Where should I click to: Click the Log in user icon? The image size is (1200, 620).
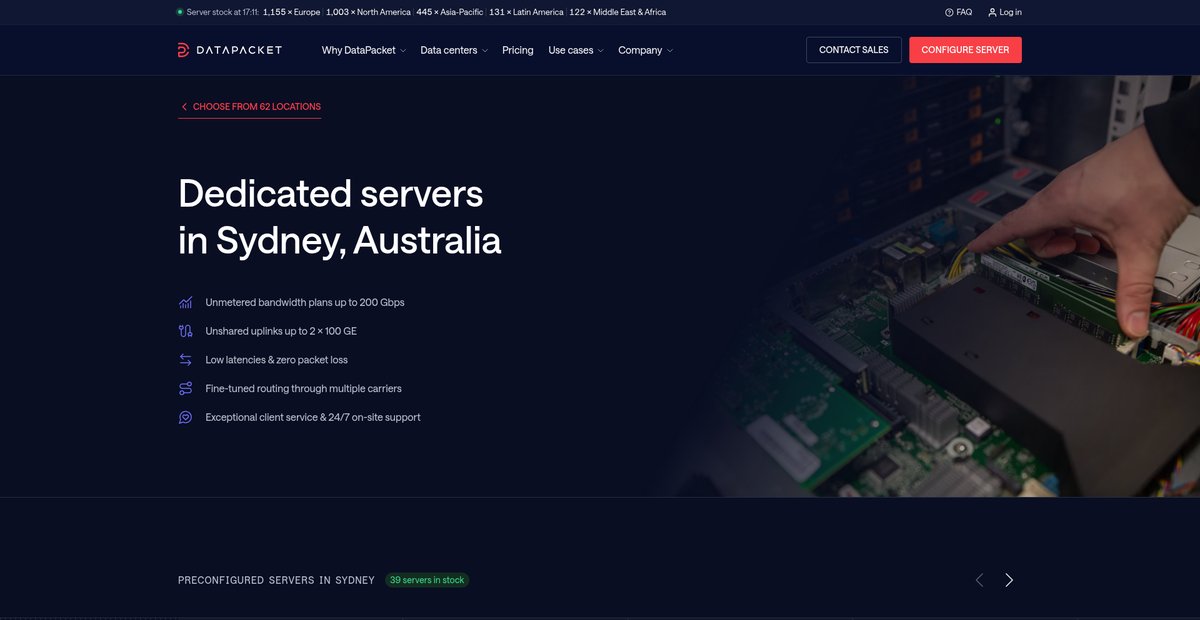pos(992,12)
